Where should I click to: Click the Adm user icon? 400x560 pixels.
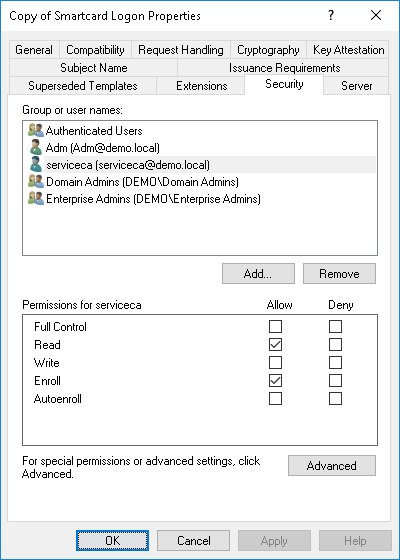(x=36, y=147)
